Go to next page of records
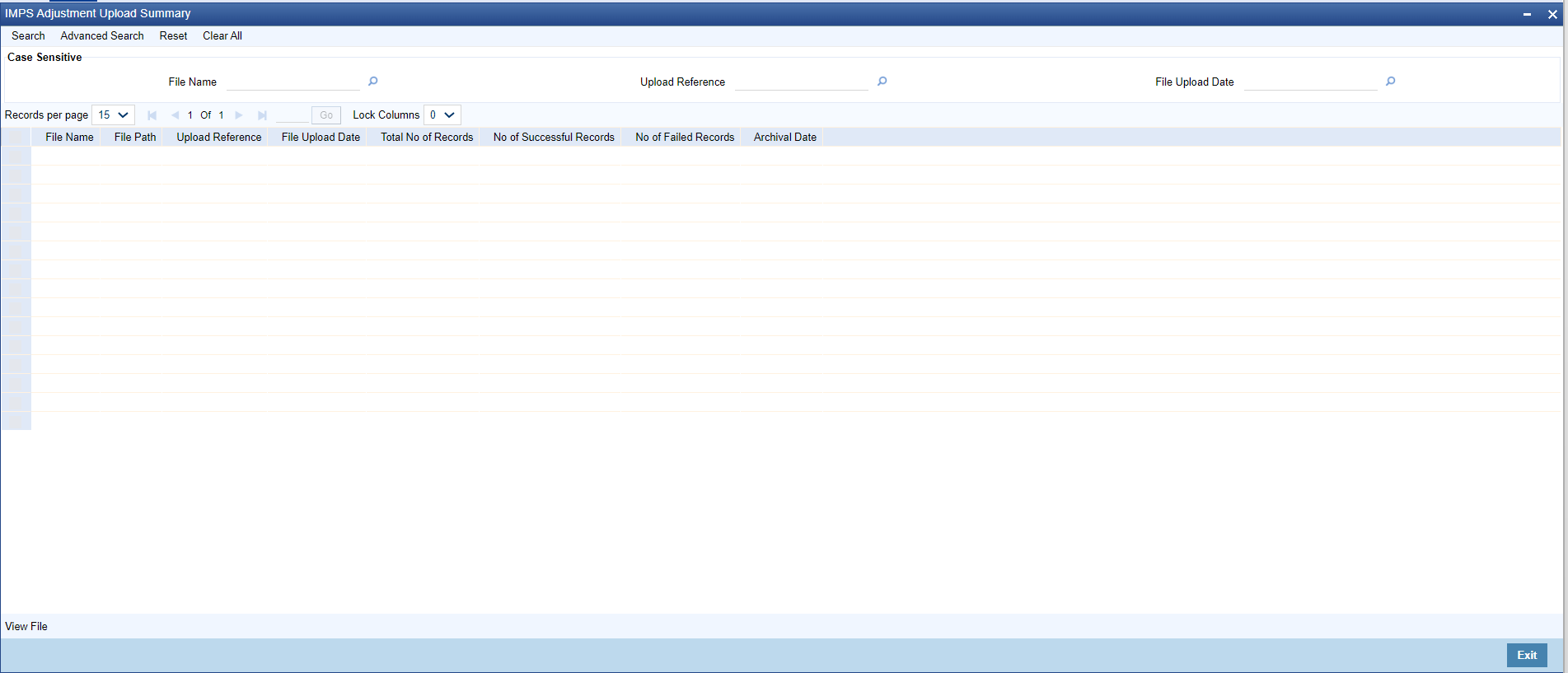Image resolution: width=1568 pixels, height=673 pixels. pyautogui.click(x=239, y=115)
